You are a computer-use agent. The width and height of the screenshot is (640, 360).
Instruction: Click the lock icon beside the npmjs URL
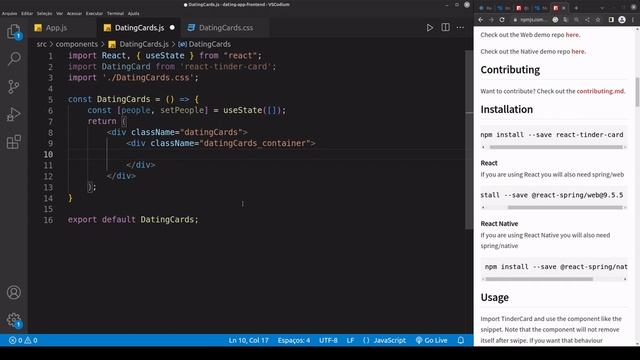click(x=515, y=20)
